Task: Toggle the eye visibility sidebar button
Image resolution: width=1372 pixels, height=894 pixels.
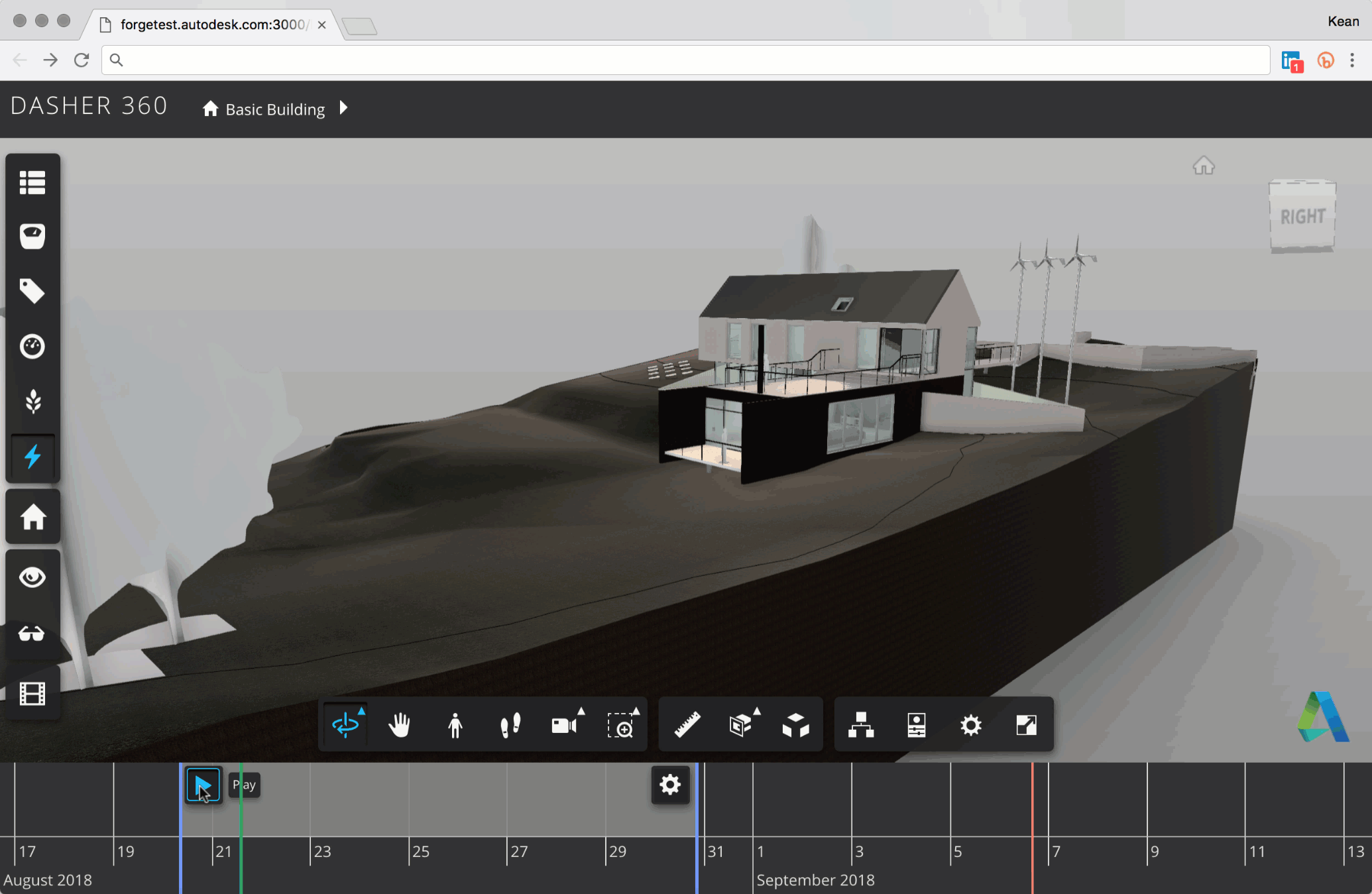Action: pyautogui.click(x=32, y=577)
